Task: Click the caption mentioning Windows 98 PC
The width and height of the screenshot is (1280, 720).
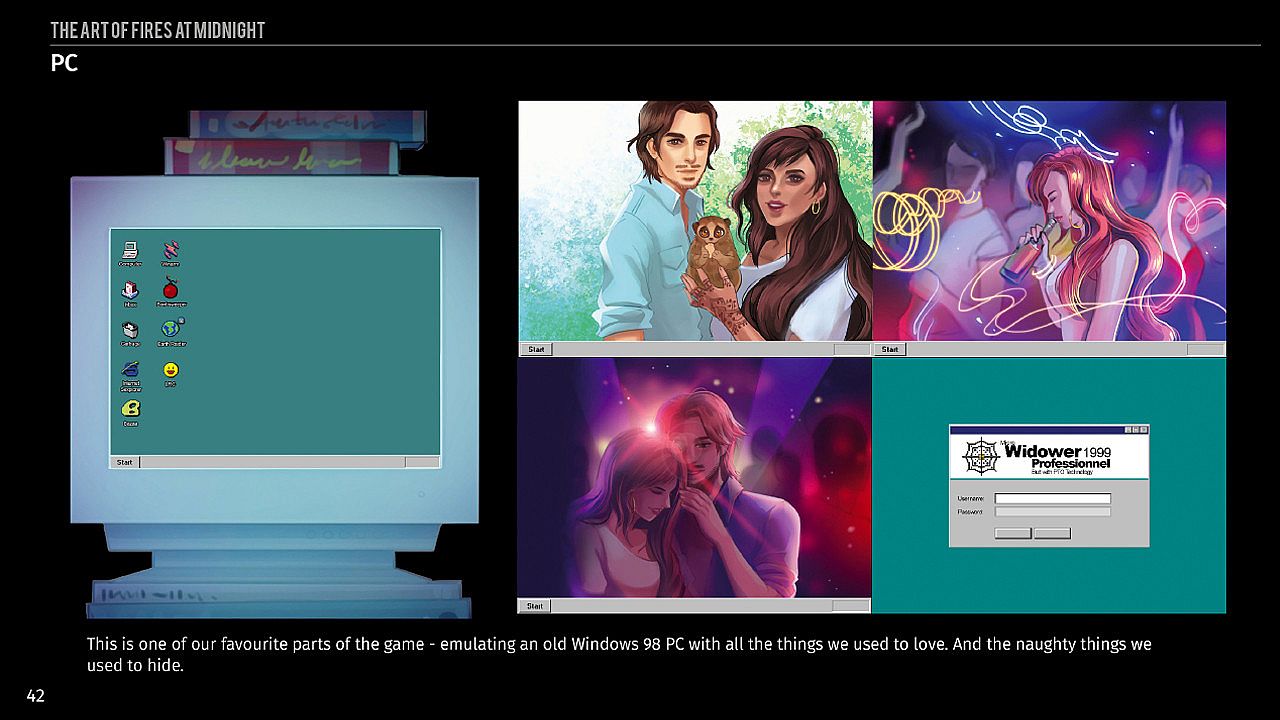Action: (x=619, y=654)
